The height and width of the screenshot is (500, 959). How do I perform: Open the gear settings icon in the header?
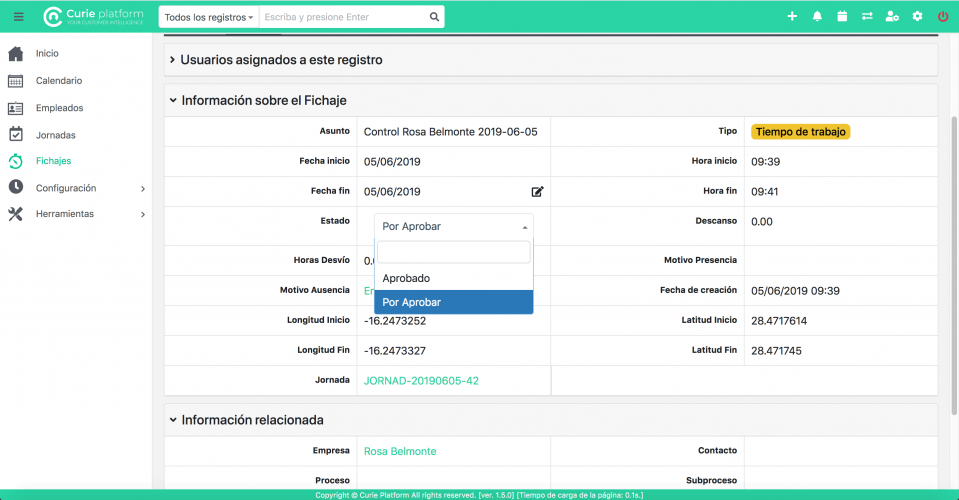[917, 16]
